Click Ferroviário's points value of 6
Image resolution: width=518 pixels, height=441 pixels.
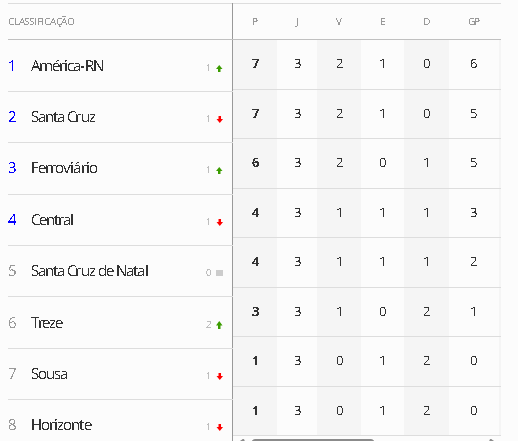click(255, 163)
